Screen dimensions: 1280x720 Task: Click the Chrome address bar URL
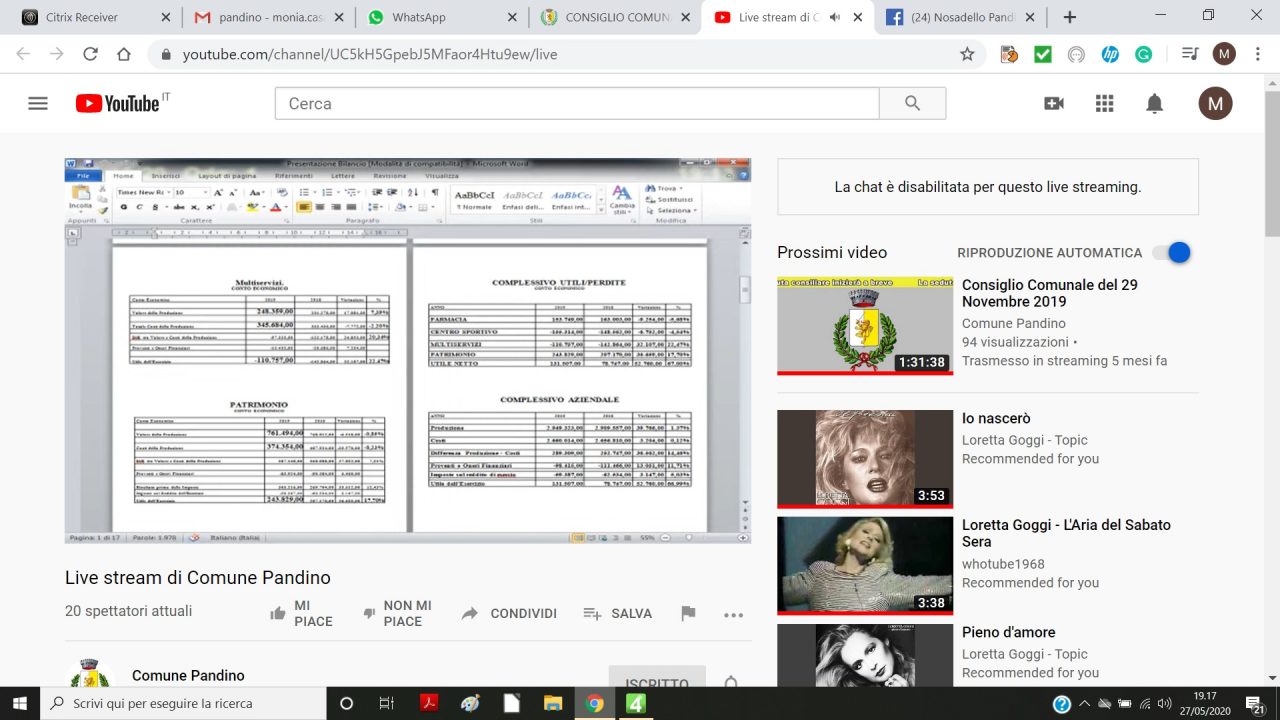click(x=370, y=55)
